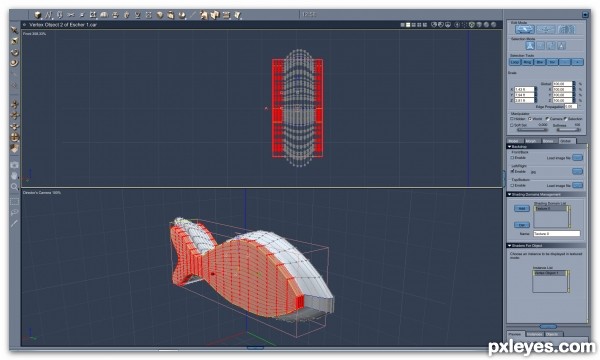This screenshot has width=600, height=360.
Task: Collapse the Shaders For Object section
Action: (510, 246)
